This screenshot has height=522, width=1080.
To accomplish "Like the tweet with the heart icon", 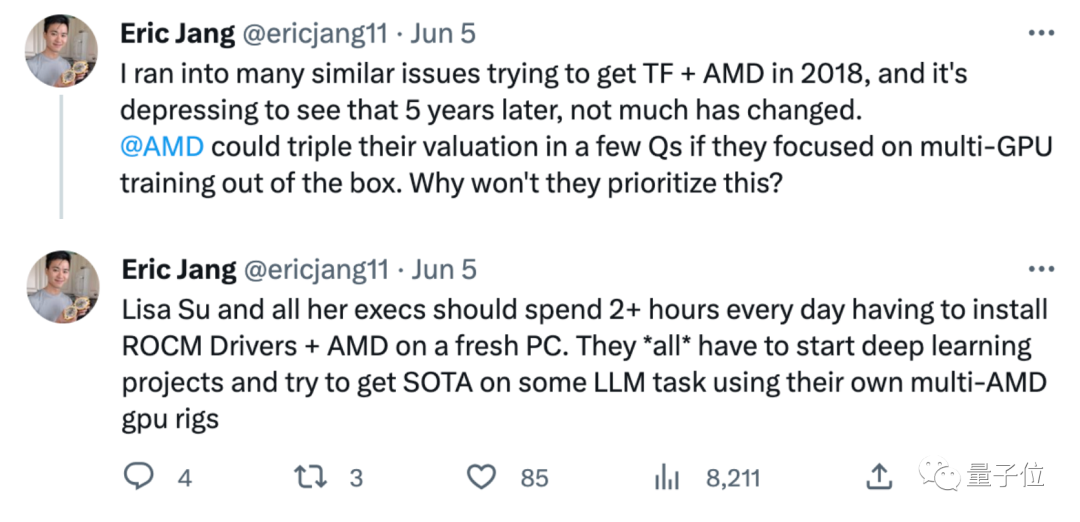I will (x=482, y=477).
